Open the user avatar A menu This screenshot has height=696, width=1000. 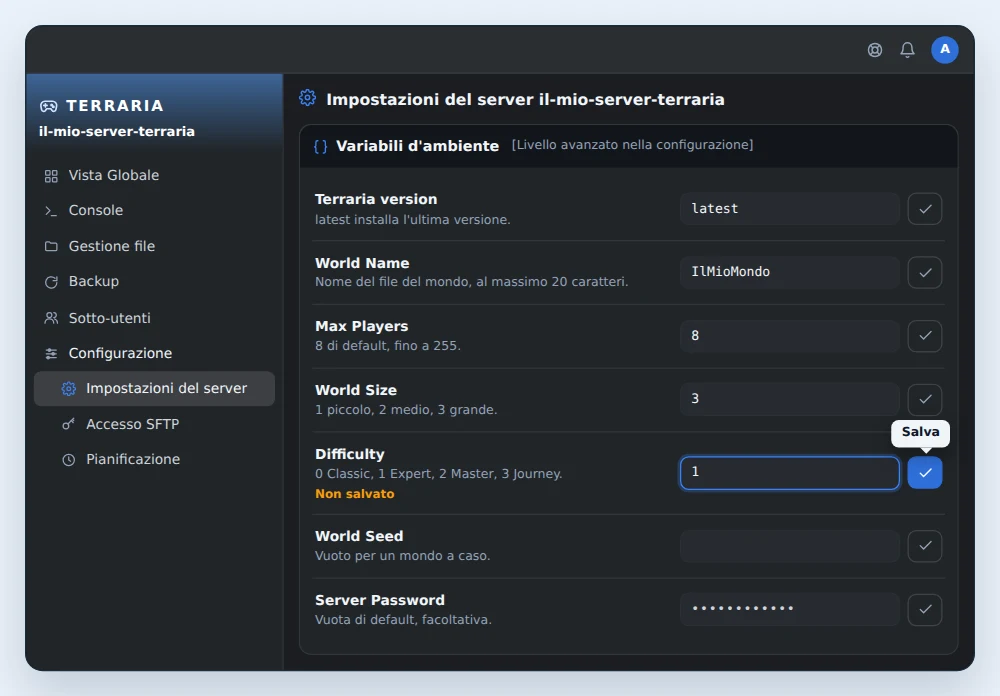click(944, 50)
